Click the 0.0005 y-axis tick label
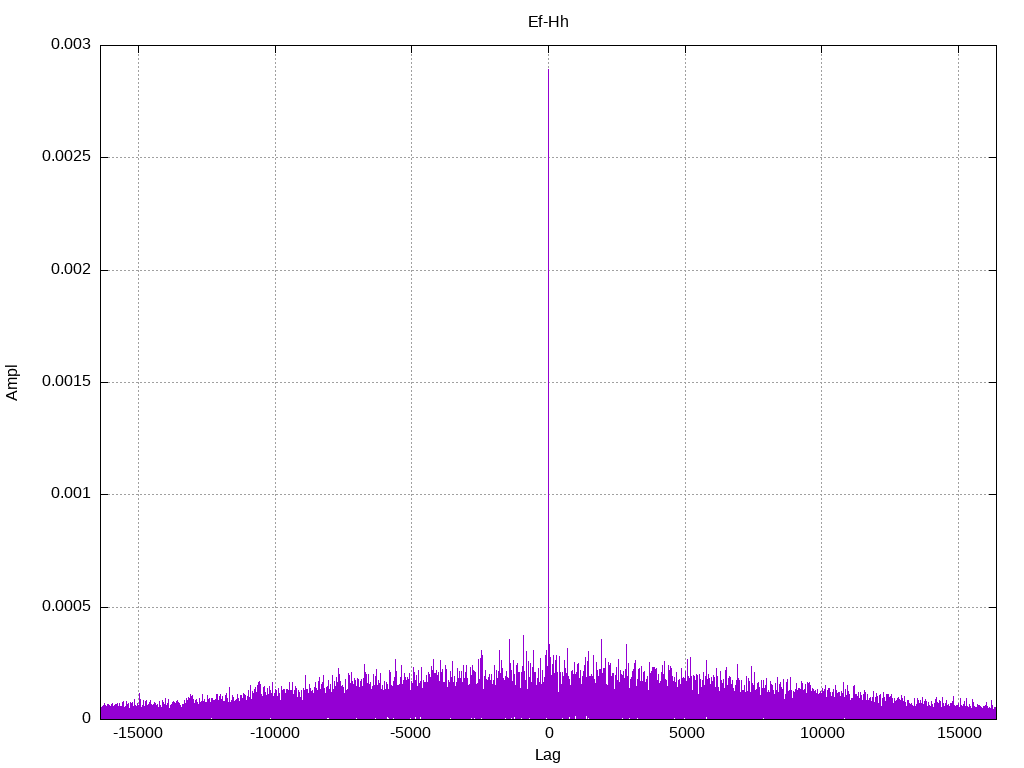 (66, 607)
